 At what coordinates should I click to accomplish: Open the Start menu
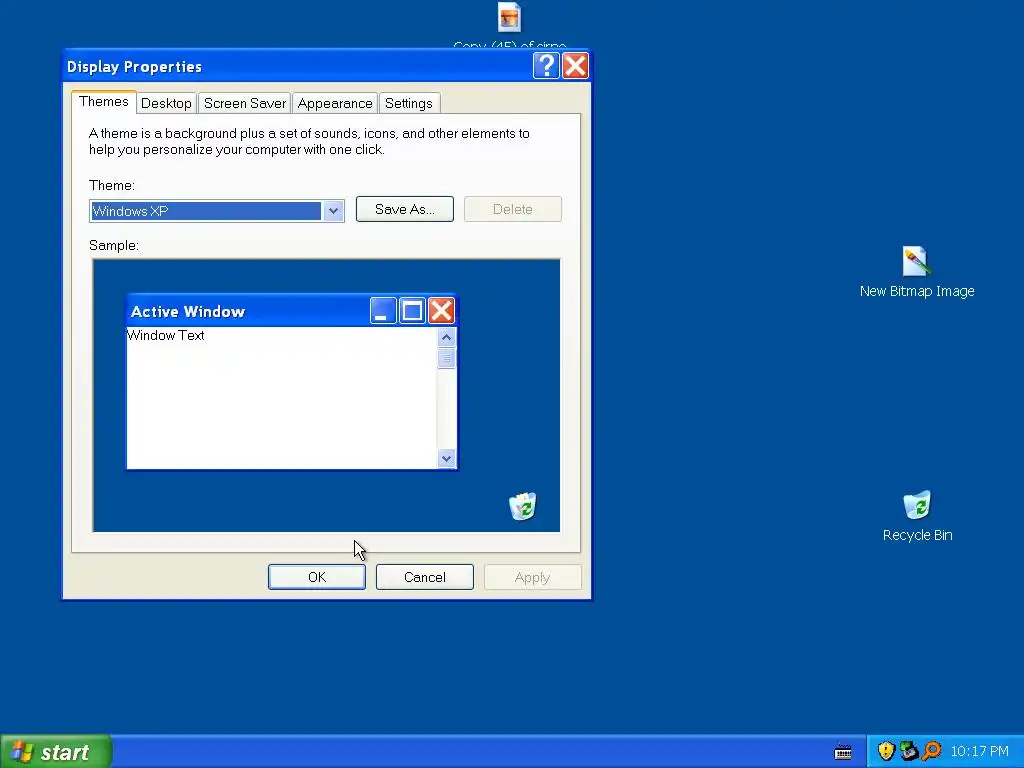pyautogui.click(x=56, y=752)
